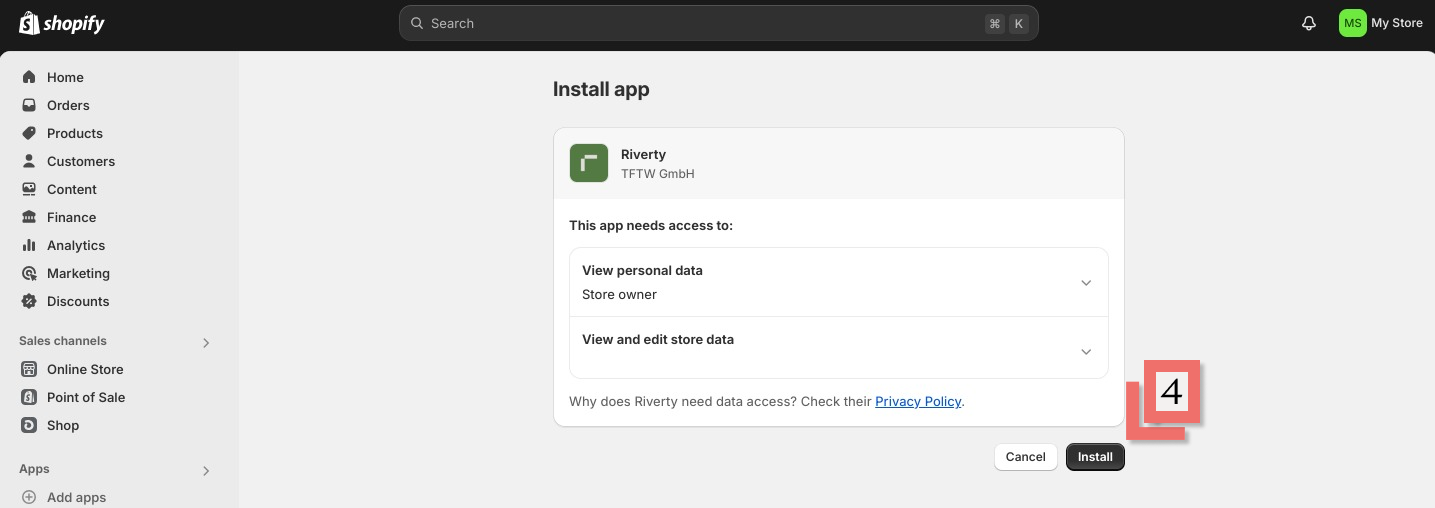Expand the Apps section chevron
The width and height of the screenshot is (1435, 508).
click(x=206, y=470)
